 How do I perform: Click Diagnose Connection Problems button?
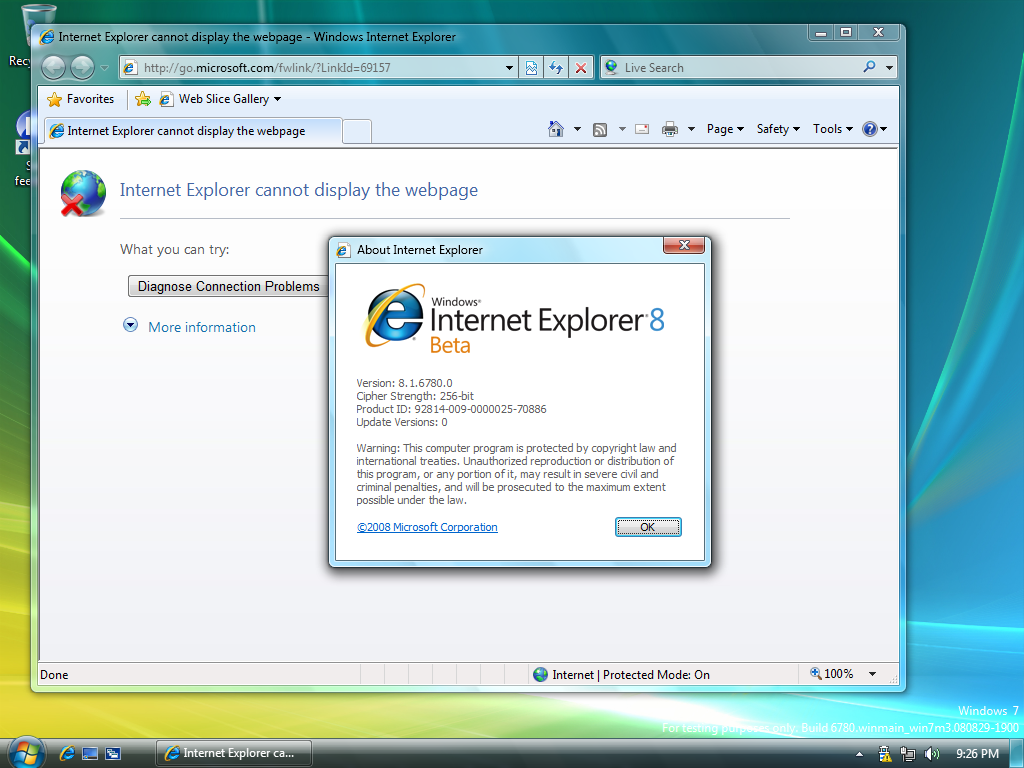[229, 286]
